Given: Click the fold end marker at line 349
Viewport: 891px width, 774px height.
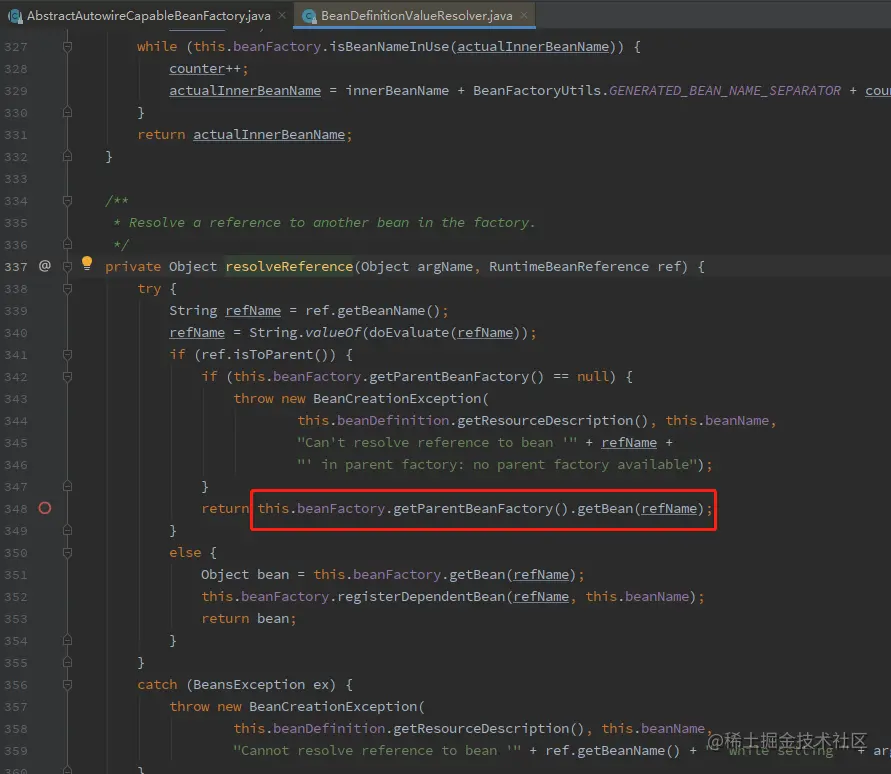Looking at the screenshot, I should [67, 530].
